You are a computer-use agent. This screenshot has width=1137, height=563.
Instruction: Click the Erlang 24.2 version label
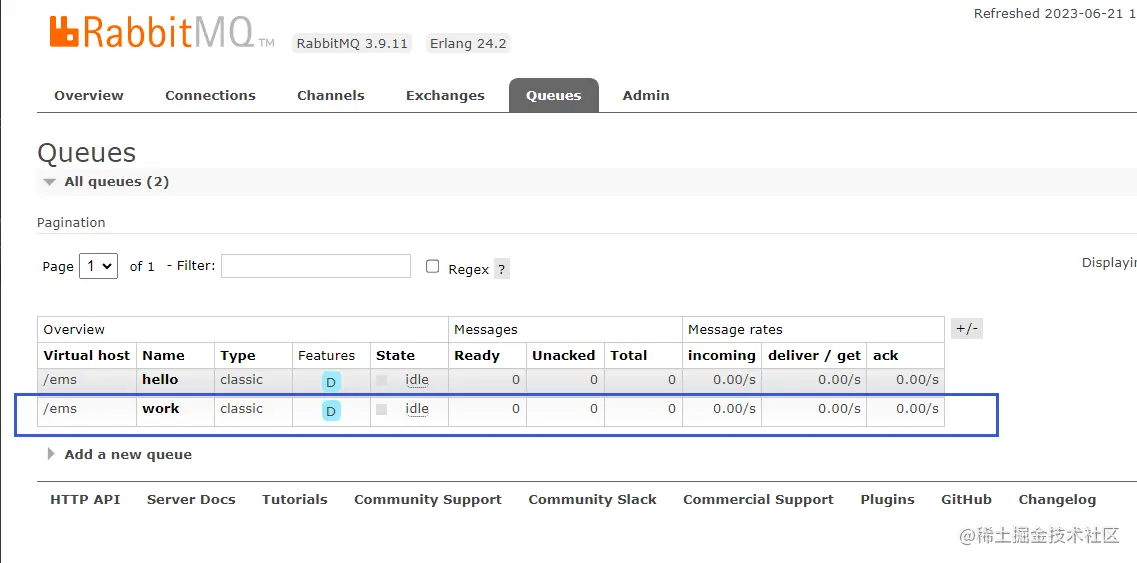(468, 44)
